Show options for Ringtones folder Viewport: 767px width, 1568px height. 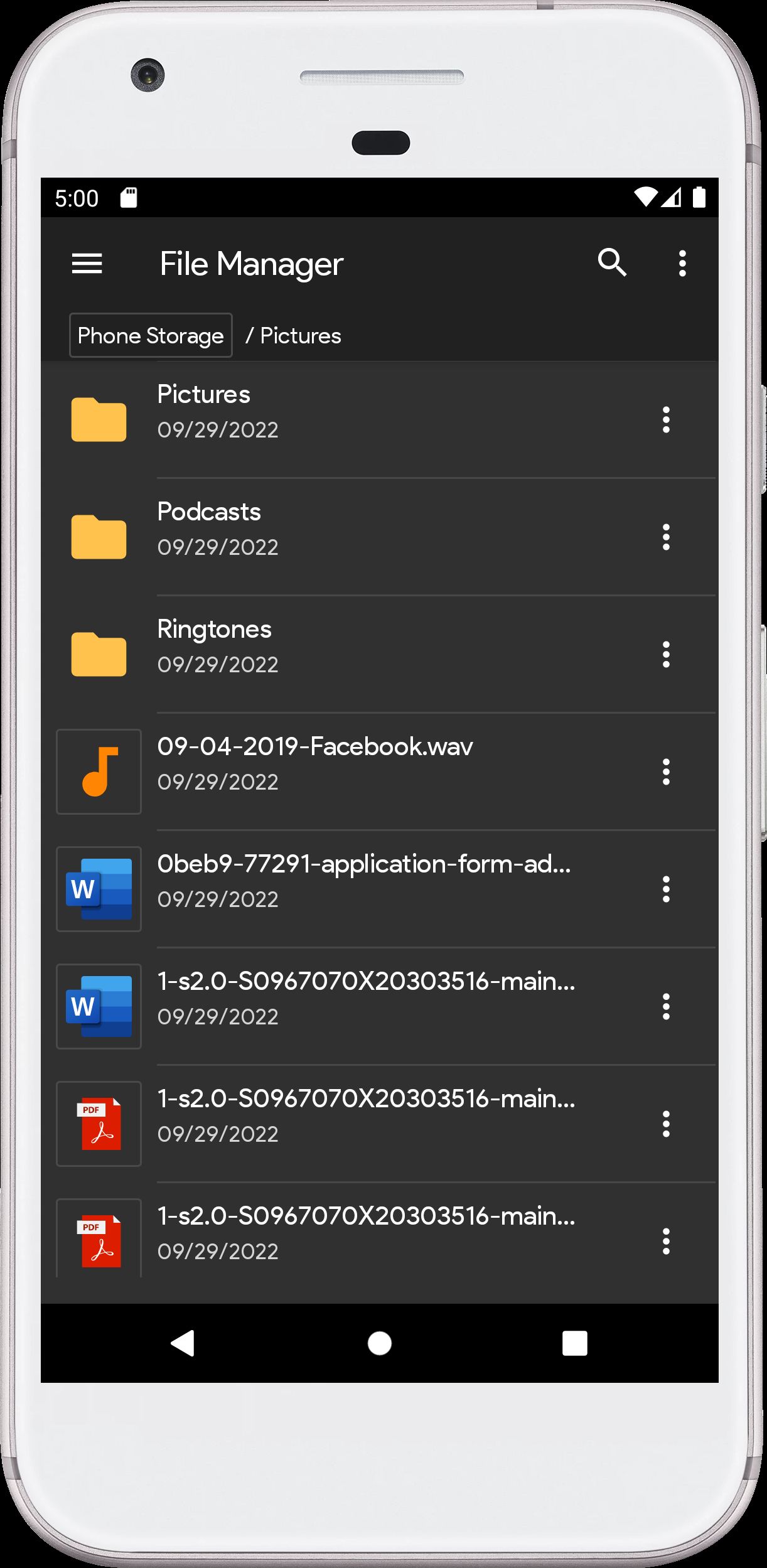[666, 654]
